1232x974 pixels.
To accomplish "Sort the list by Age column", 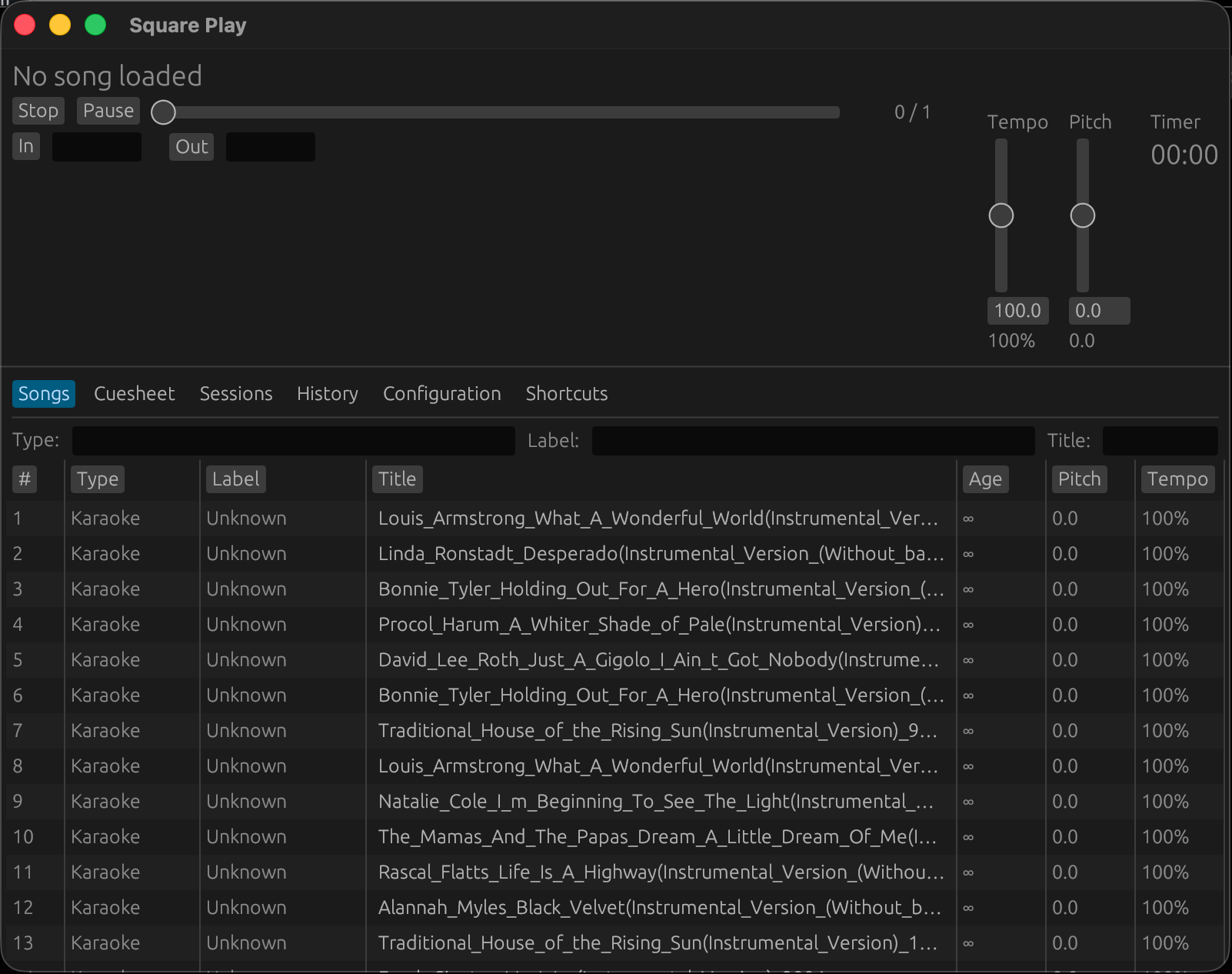I will (984, 479).
